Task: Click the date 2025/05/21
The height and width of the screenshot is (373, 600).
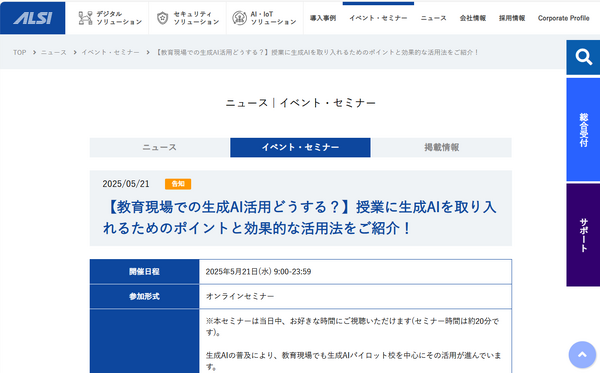Action: [126, 184]
